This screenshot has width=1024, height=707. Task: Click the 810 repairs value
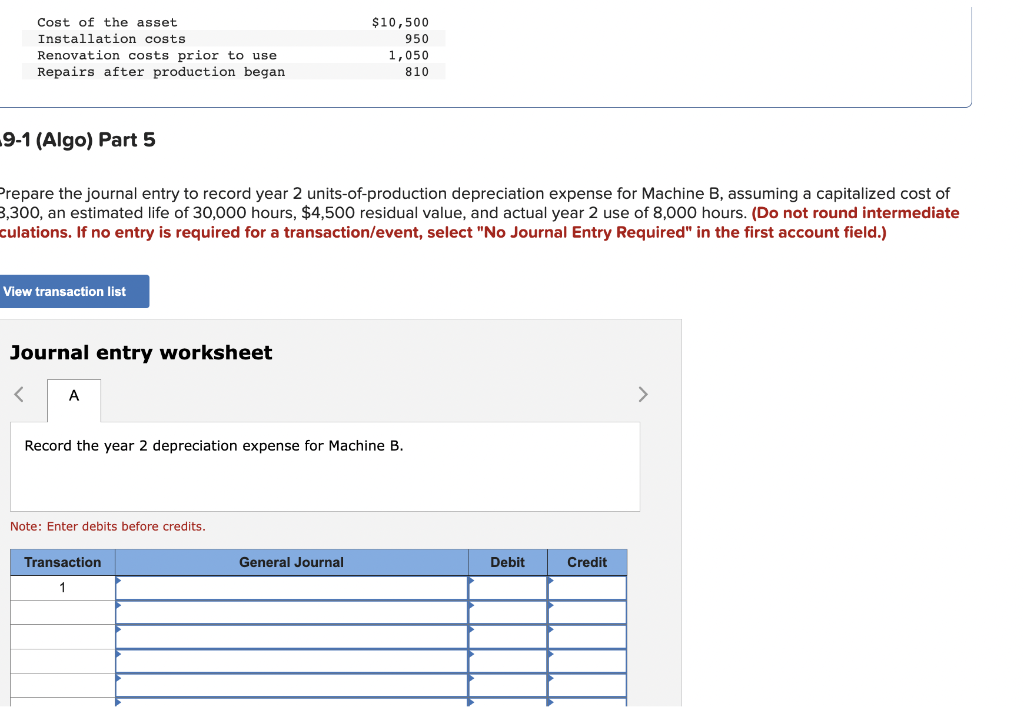click(417, 72)
